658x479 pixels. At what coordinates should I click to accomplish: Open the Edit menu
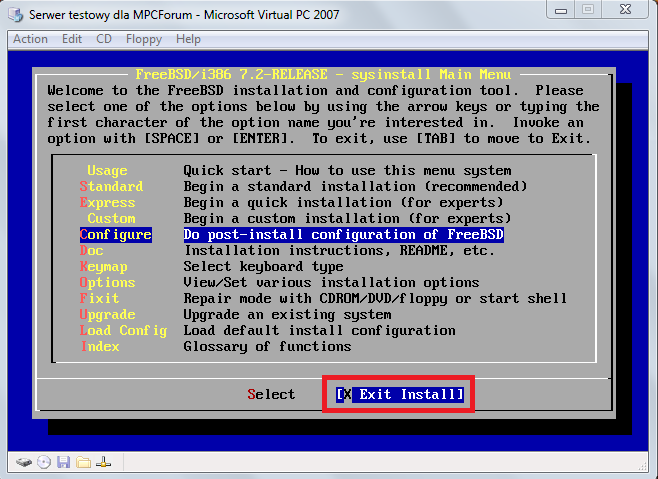[72, 39]
